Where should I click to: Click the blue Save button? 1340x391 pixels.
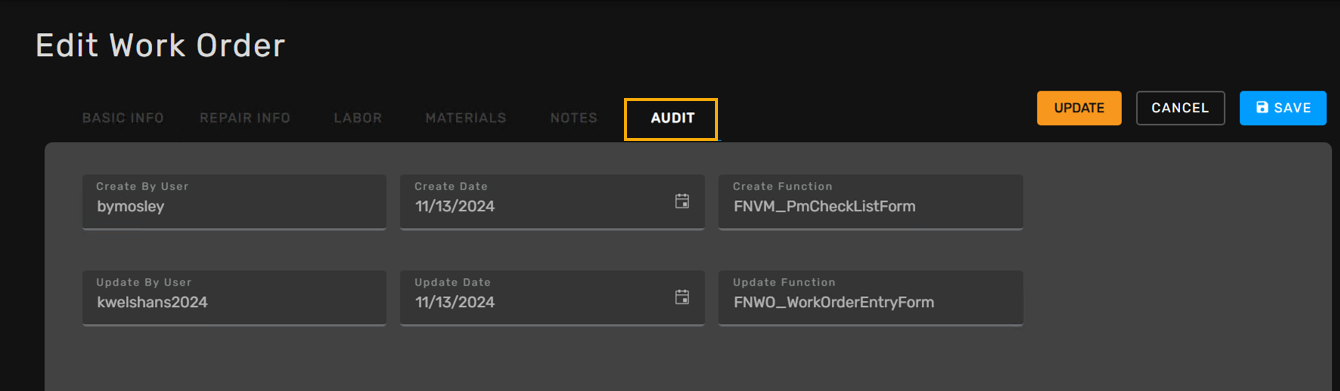click(1283, 108)
